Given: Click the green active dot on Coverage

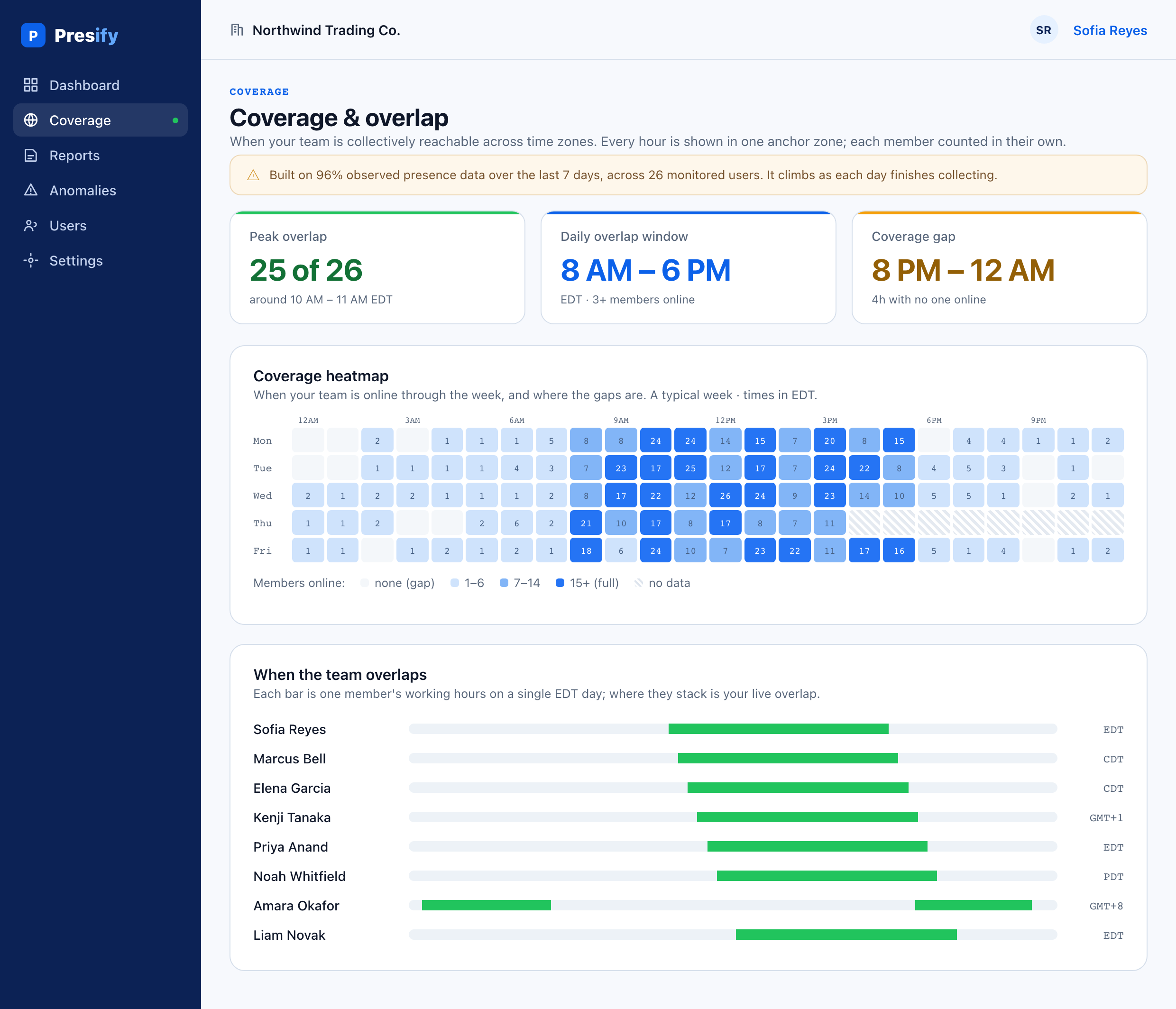Looking at the screenshot, I should coord(175,120).
